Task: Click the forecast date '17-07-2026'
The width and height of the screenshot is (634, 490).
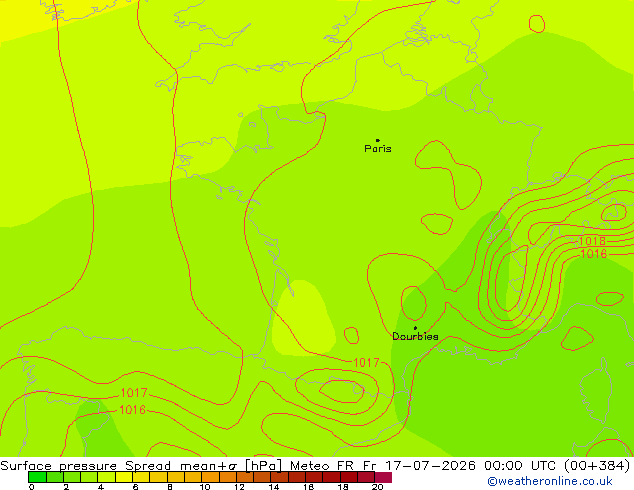Action: 429,466
